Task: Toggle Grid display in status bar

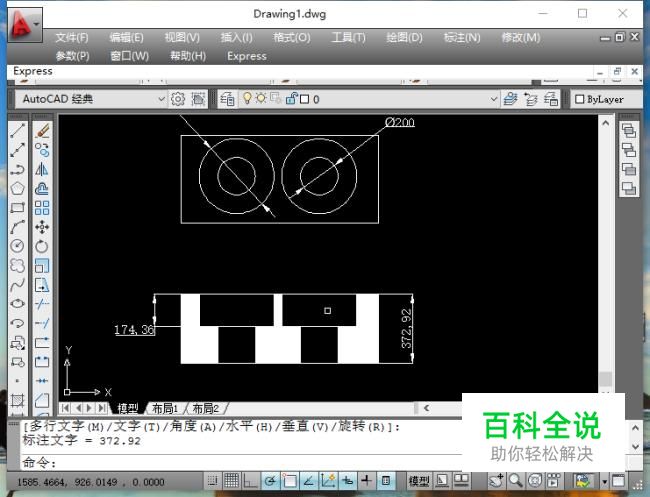Action: point(231,481)
